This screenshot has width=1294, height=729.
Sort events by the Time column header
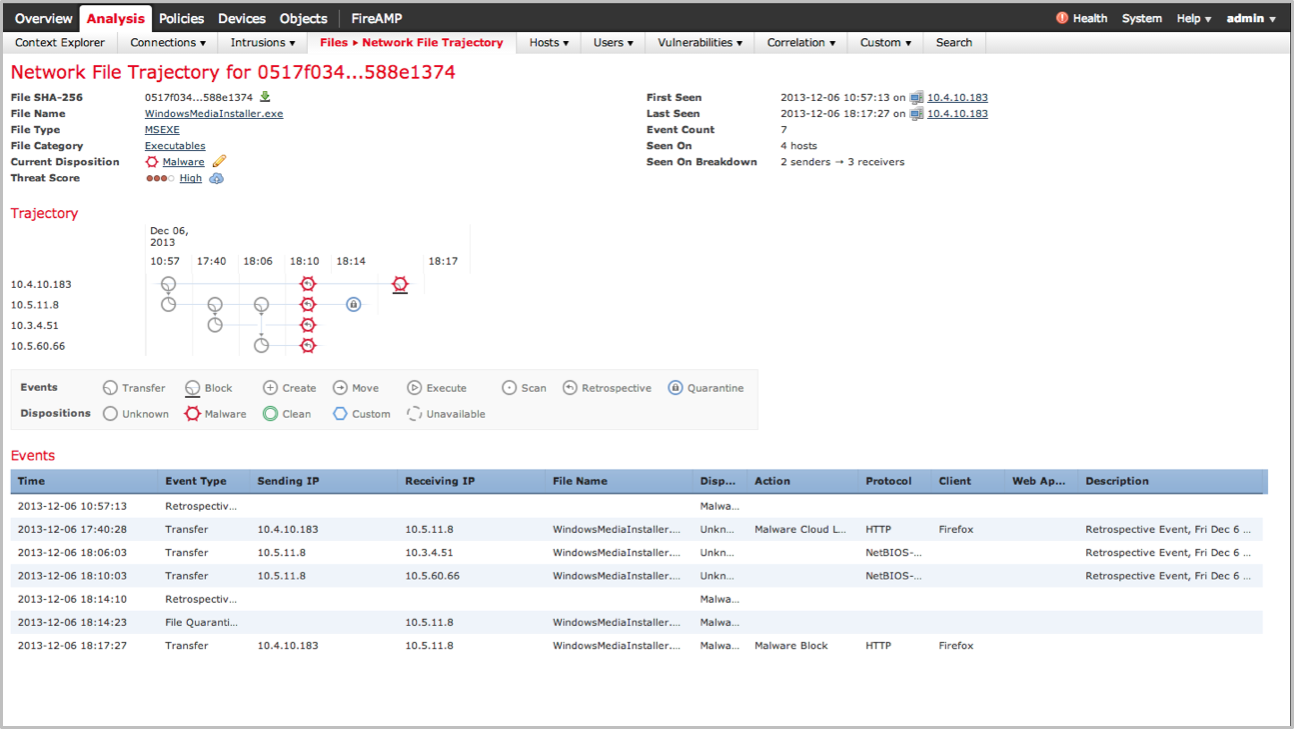(x=84, y=481)
